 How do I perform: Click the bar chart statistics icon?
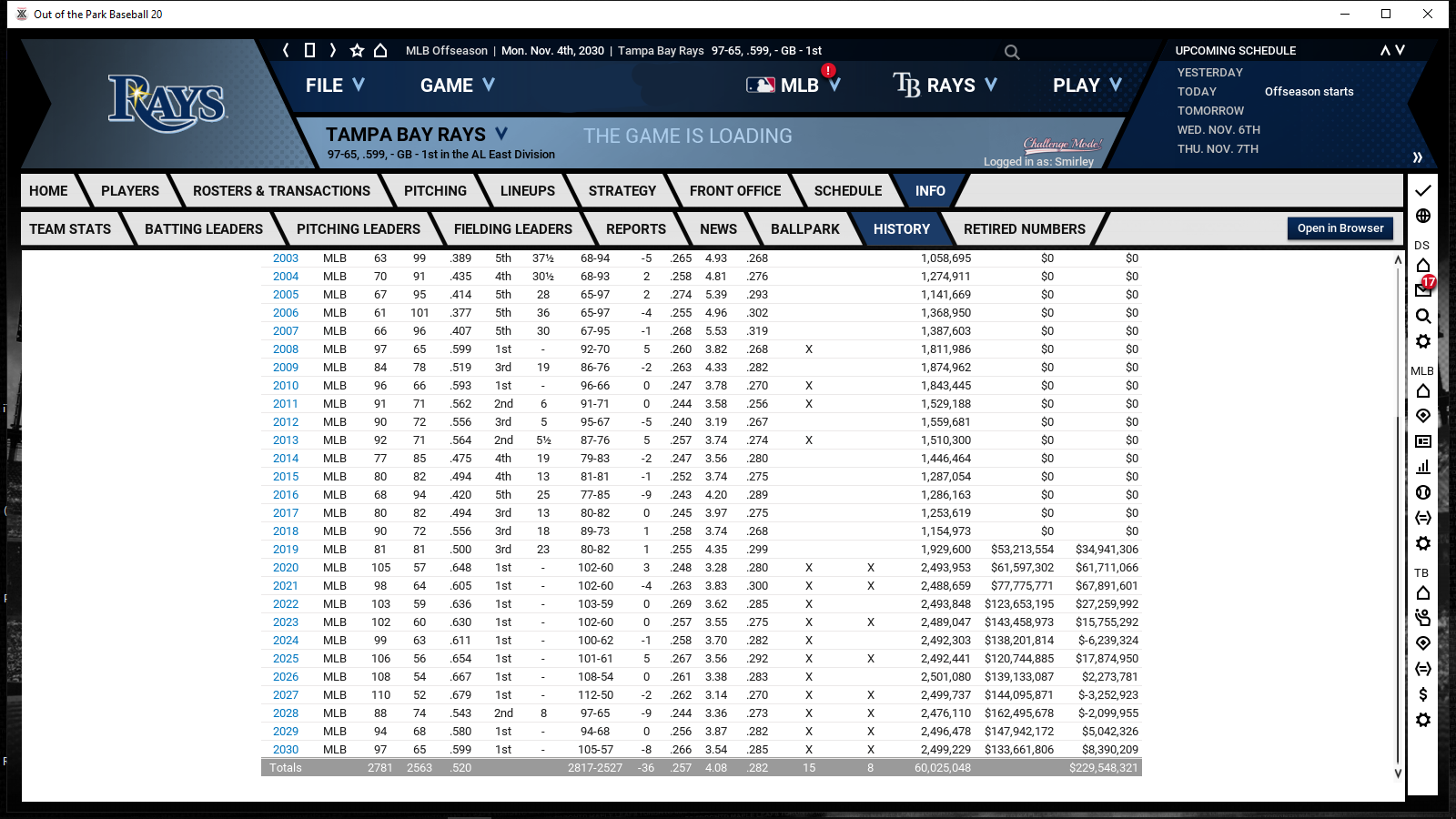click(x=1423, y=467)
